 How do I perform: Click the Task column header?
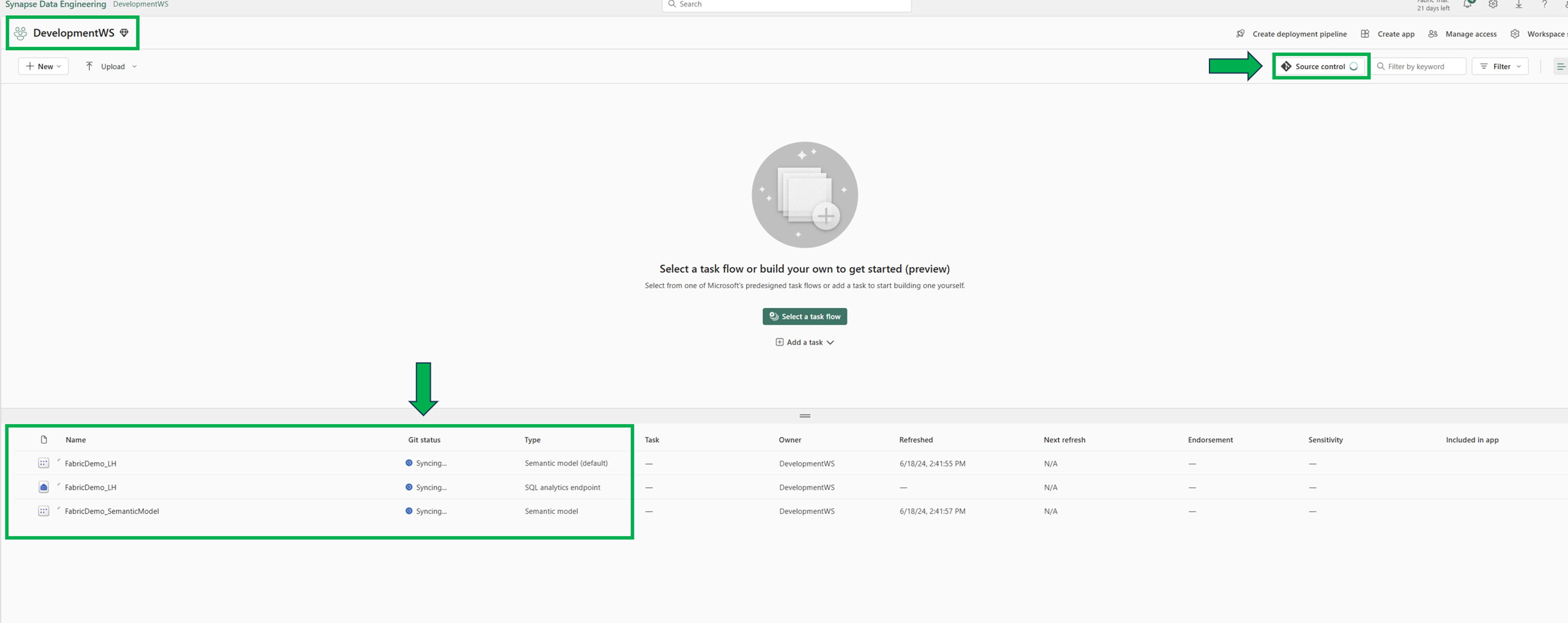tap(652, 440)
